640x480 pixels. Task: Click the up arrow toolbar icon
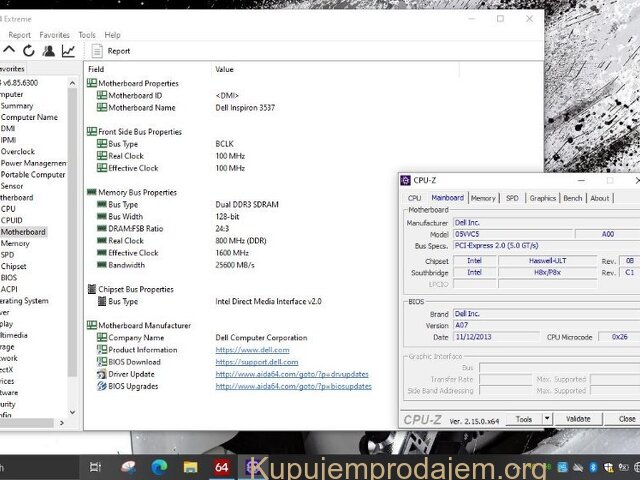click(9, 50)
